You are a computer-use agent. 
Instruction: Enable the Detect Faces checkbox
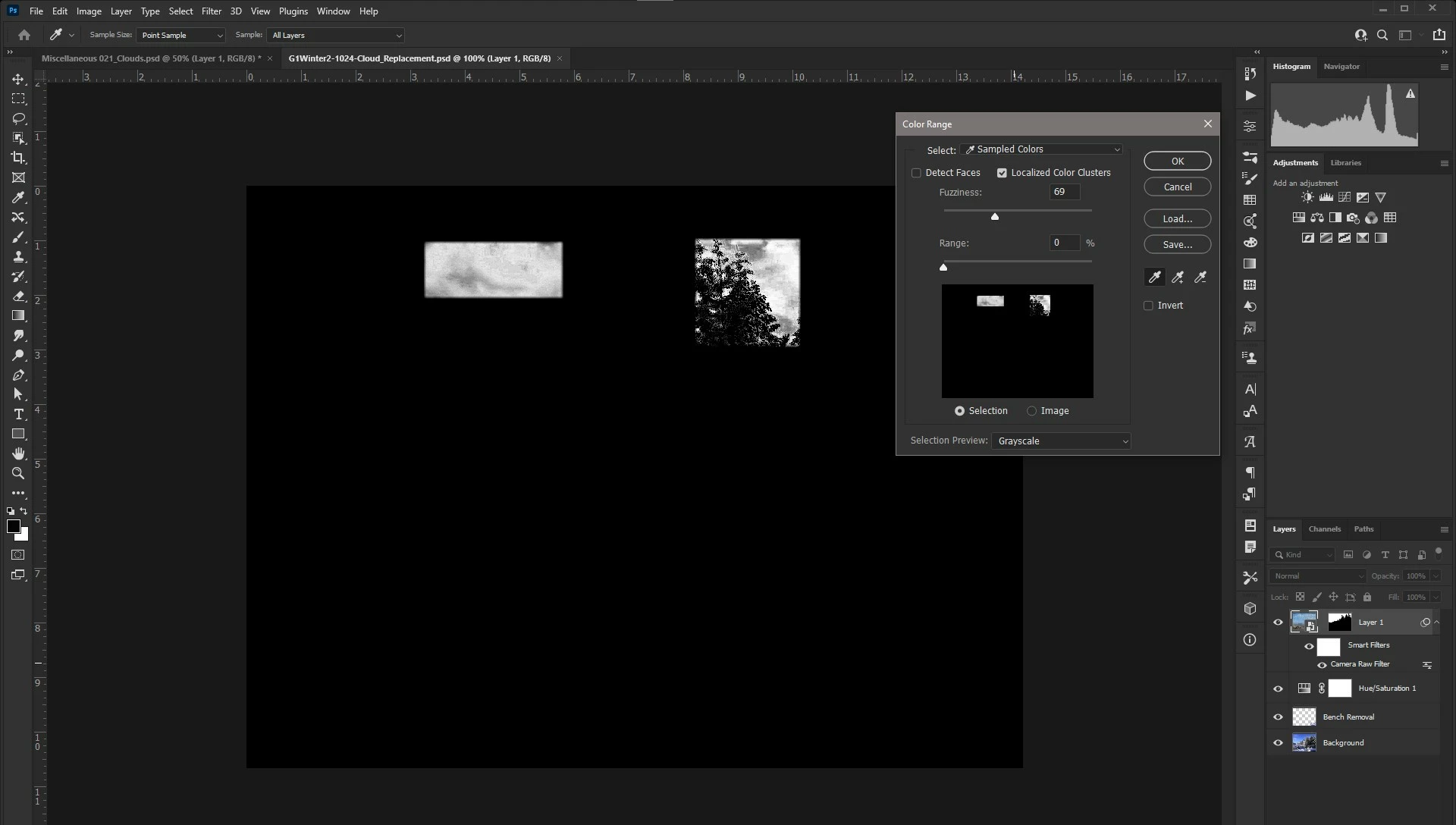pyautogui.click(x=916, y=173)
